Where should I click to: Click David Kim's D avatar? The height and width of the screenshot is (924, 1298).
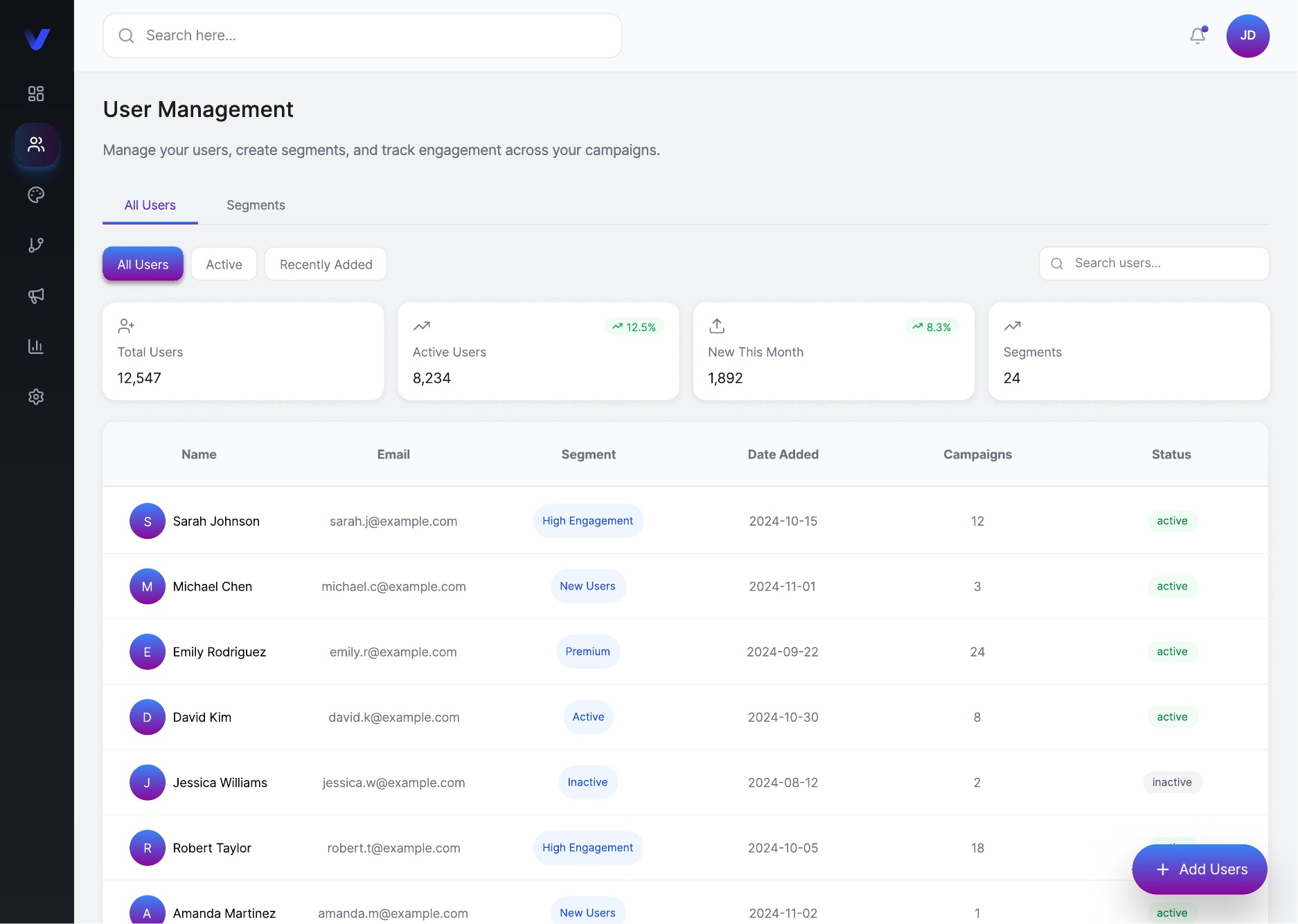click(148, 717)
